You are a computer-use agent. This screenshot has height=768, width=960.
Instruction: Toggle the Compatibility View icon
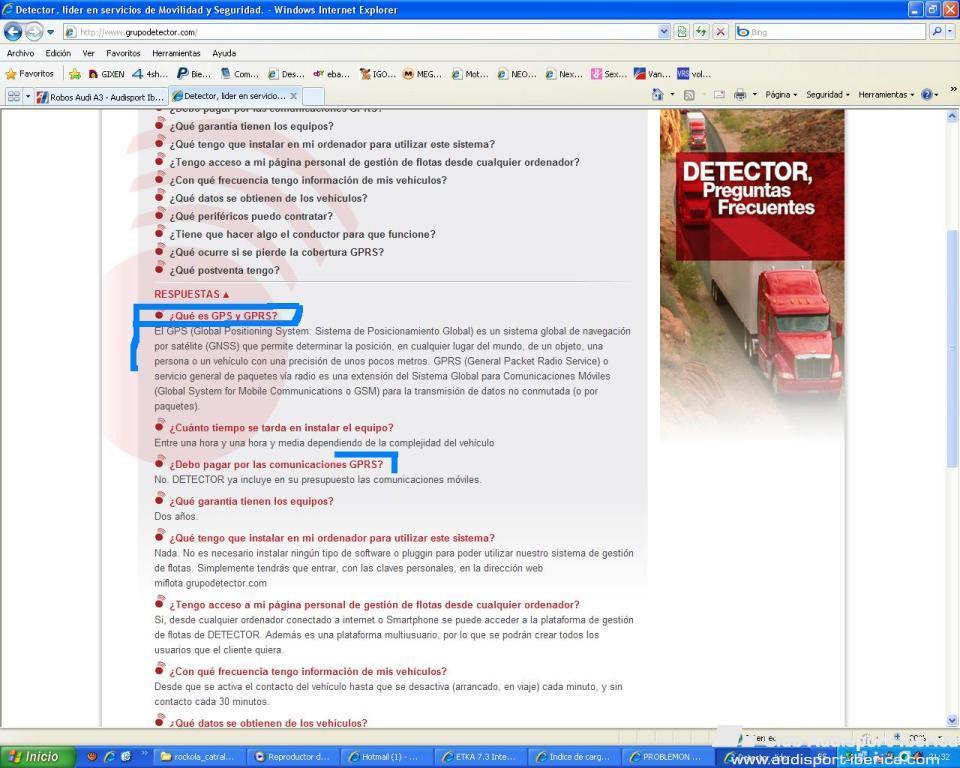coord(682,32)
